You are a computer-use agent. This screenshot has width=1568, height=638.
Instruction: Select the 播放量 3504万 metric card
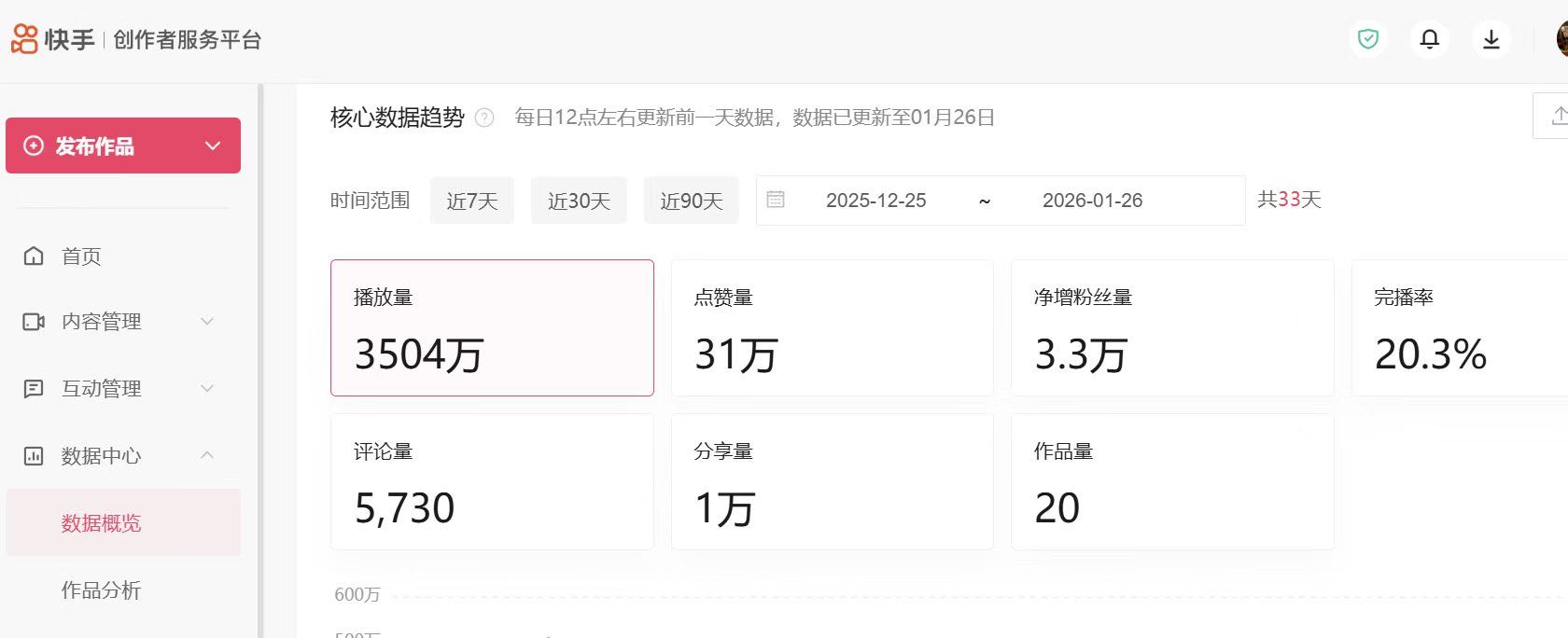492,327
